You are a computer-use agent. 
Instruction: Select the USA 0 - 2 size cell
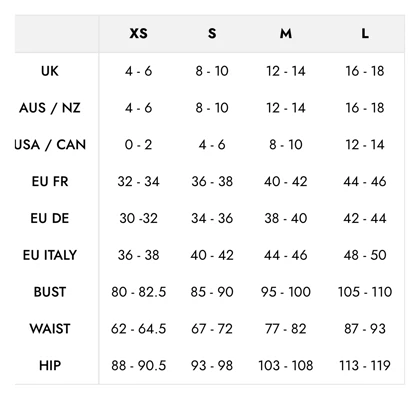coord(138,145)
